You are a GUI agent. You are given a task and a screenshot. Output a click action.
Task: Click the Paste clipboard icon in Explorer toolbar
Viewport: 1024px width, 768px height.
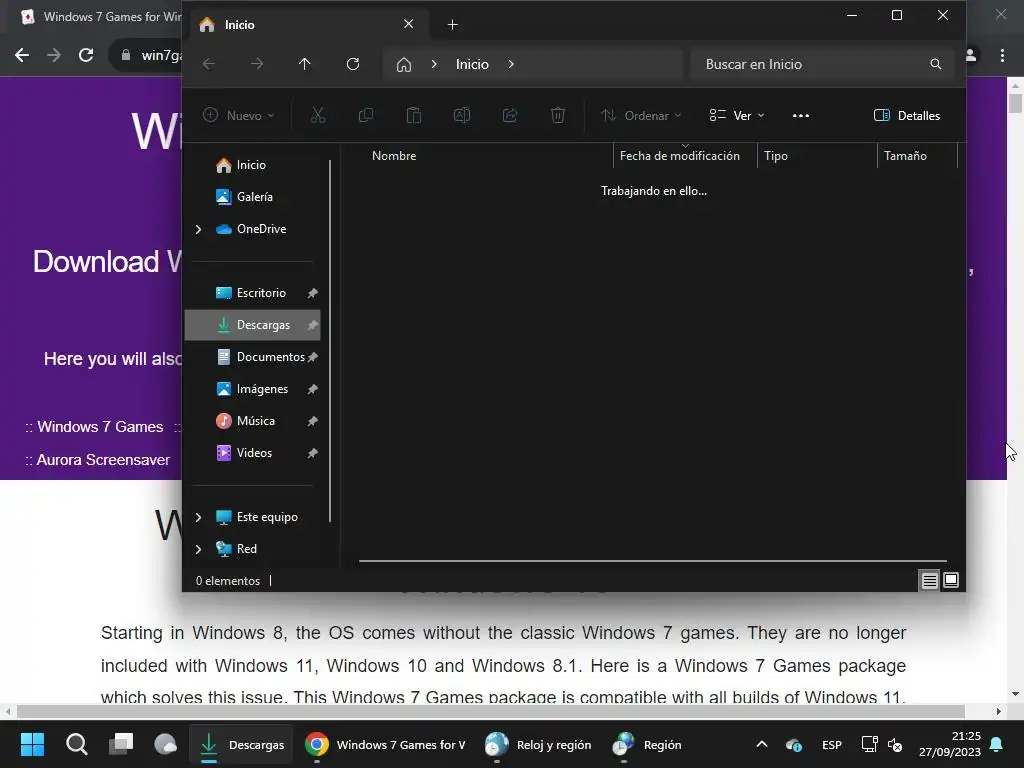414,116
